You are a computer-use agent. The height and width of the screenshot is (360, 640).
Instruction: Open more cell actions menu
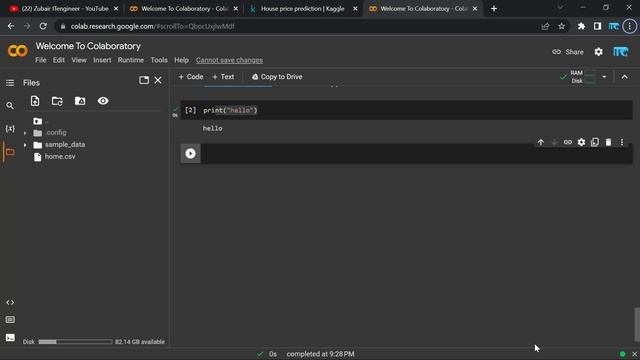point(622,142)
